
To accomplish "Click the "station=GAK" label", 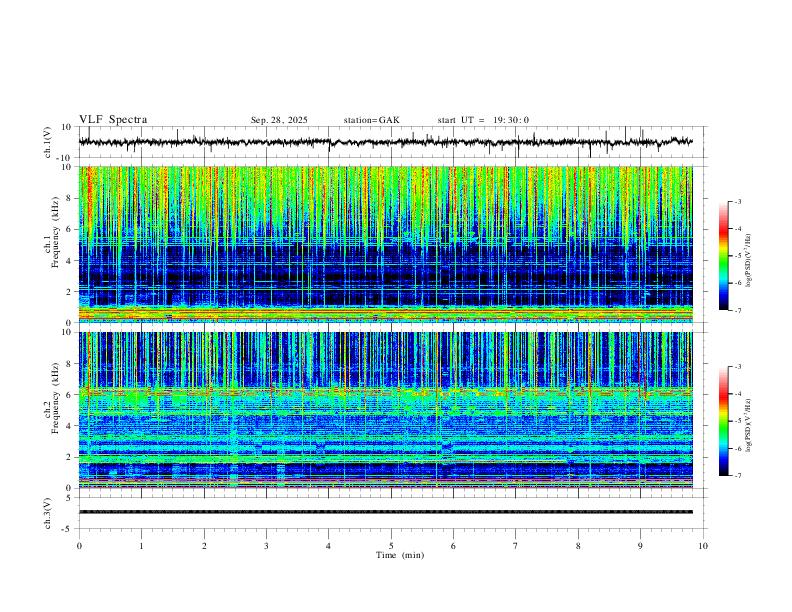I will pyautogui.click(x=371, y=120).
